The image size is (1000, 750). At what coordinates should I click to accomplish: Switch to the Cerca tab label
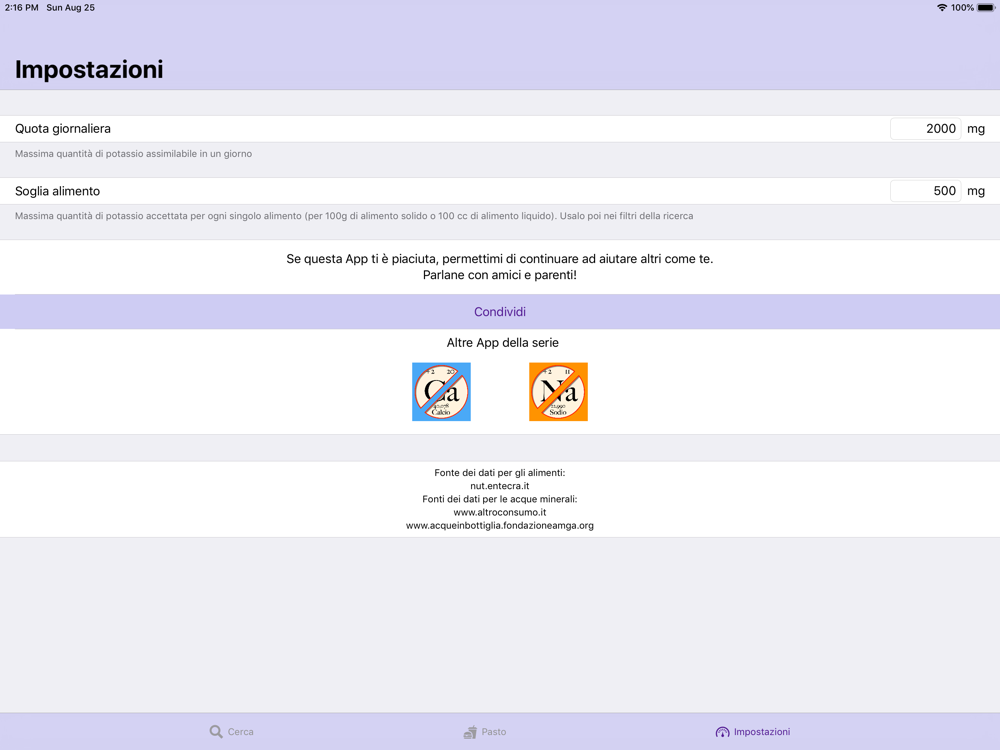click(x=240, y=732)
